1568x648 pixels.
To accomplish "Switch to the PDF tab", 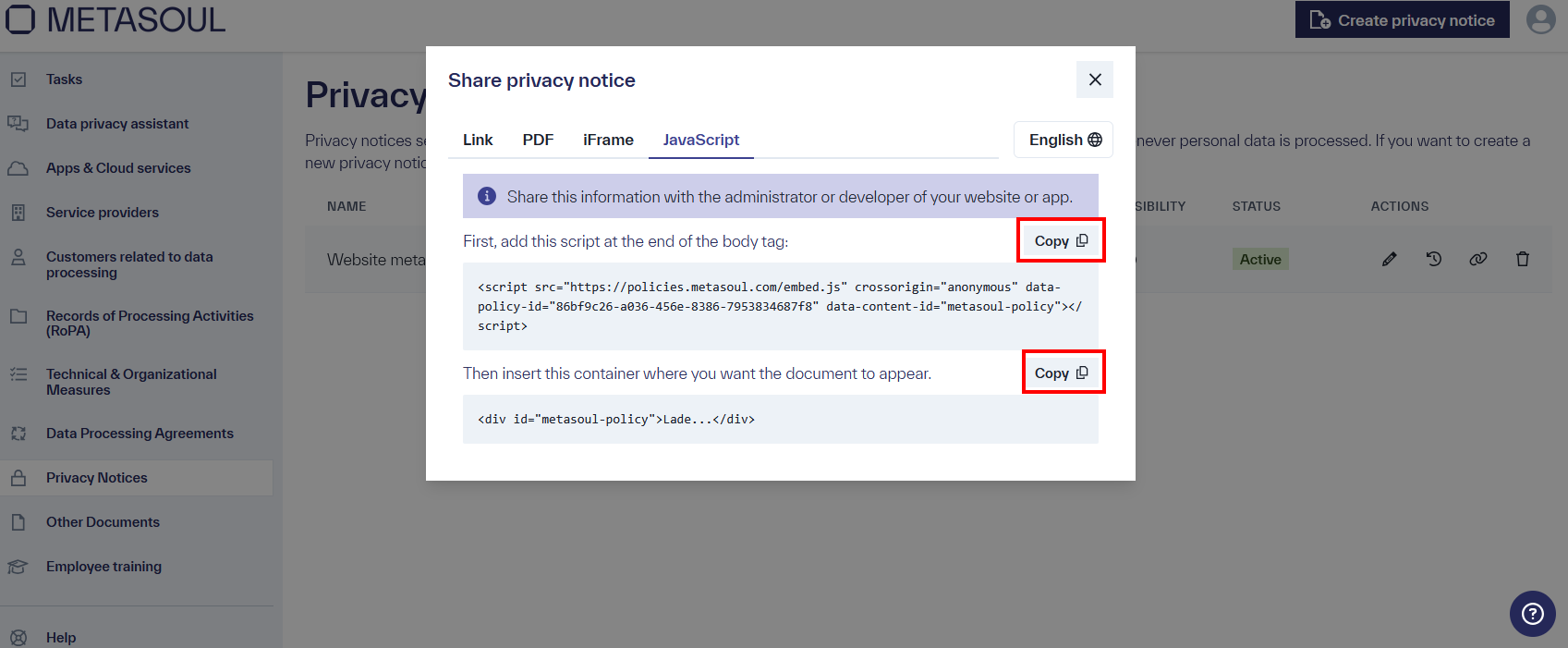I will [538, 140].
